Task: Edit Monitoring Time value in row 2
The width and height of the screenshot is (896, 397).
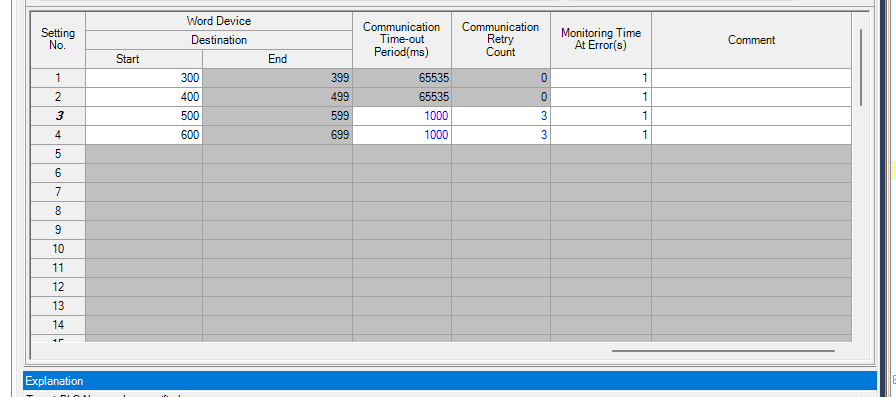Action: pyautogui.click(x=601, y=97)
